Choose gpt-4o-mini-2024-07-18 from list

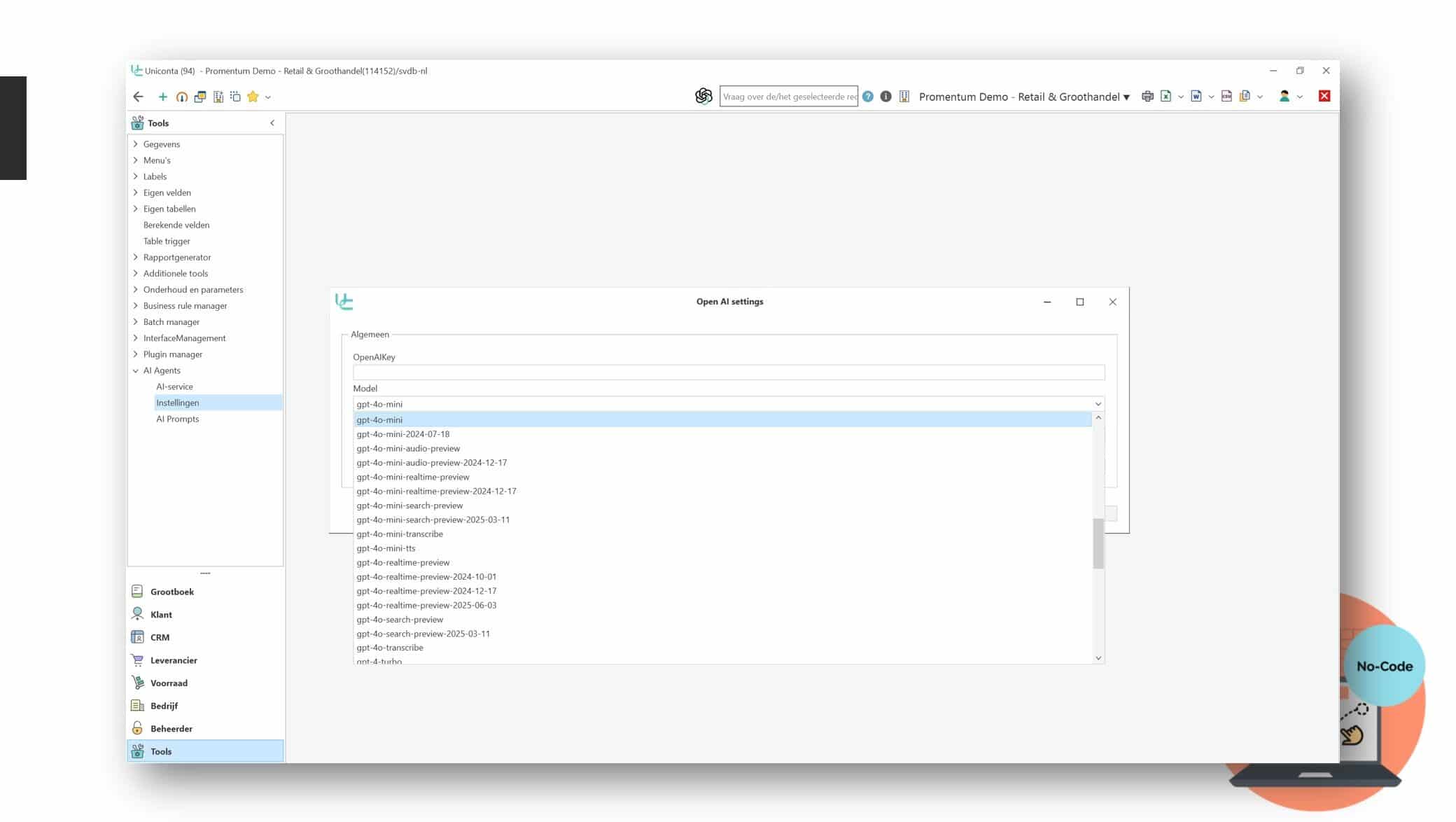pyautogui.click(x=722, y=434)
